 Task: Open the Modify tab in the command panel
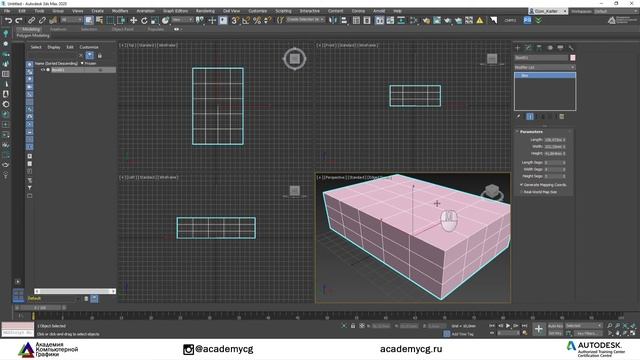pyautogui.click(x=528, y=48)
